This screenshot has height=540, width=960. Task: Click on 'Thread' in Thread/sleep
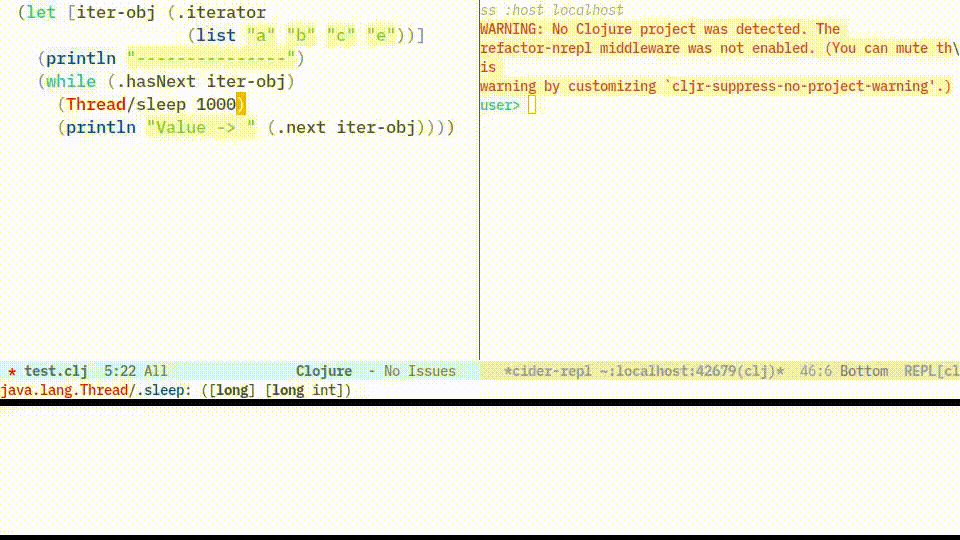pos(96,104)
